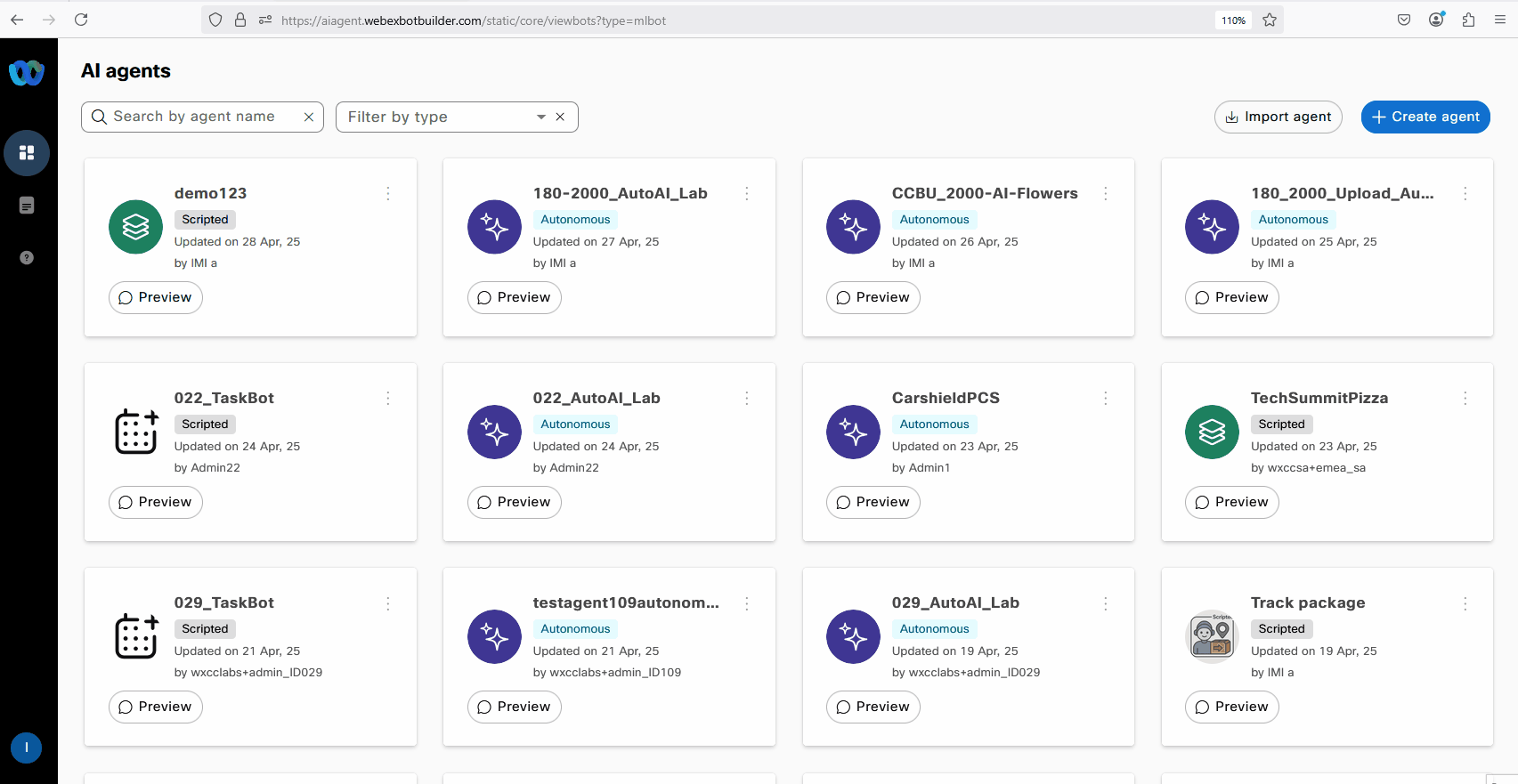Open the 180-2000_AutoAI_Lab agent title
Screen dimensions: 1518x784
click(x=620, y=194)
